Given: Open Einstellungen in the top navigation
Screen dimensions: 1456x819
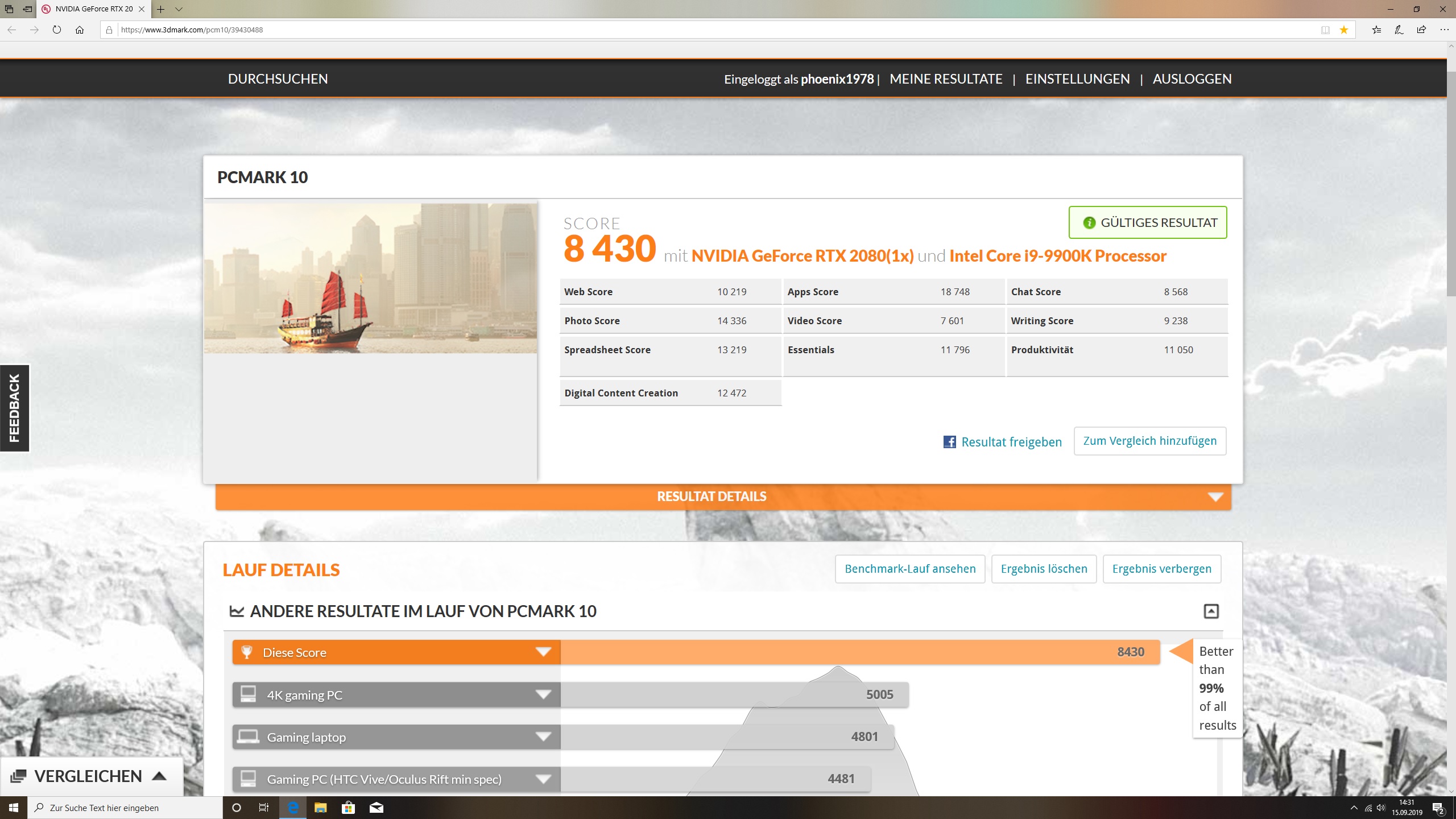Looking at the screenshot, I should click(x=1077, y=79).
